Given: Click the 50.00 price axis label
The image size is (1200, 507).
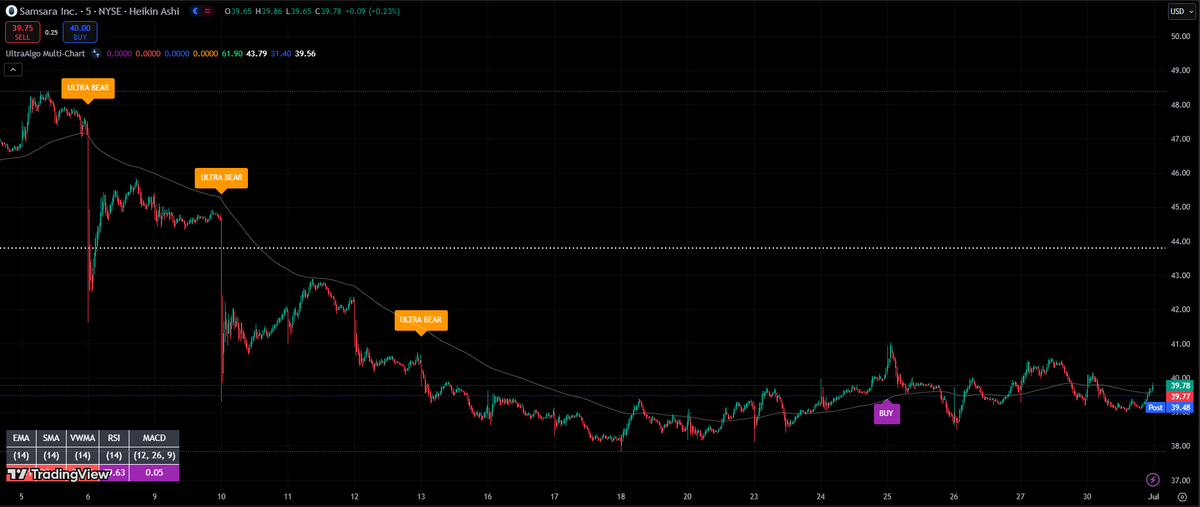Looking at the screenshot, I should (1179, 36).
